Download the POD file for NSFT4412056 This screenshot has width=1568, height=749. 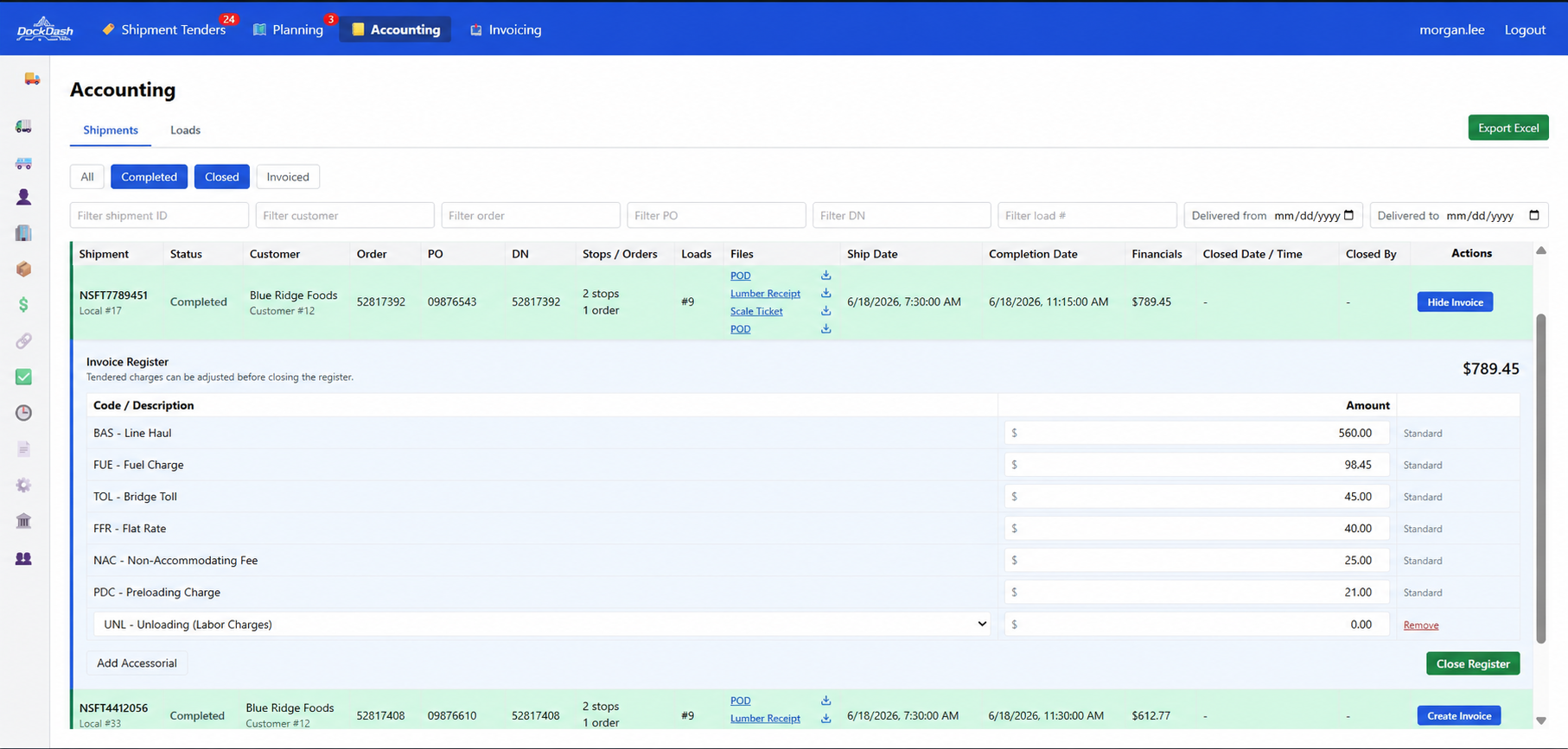825,701
